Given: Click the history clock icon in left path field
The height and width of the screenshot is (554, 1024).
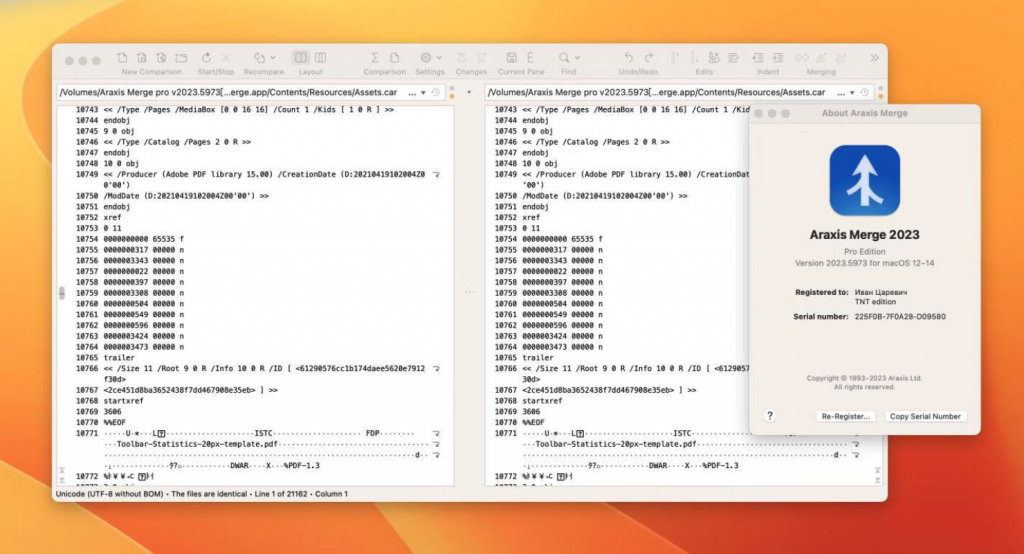Looking at the screenshot, I should (x=436, y=92).
